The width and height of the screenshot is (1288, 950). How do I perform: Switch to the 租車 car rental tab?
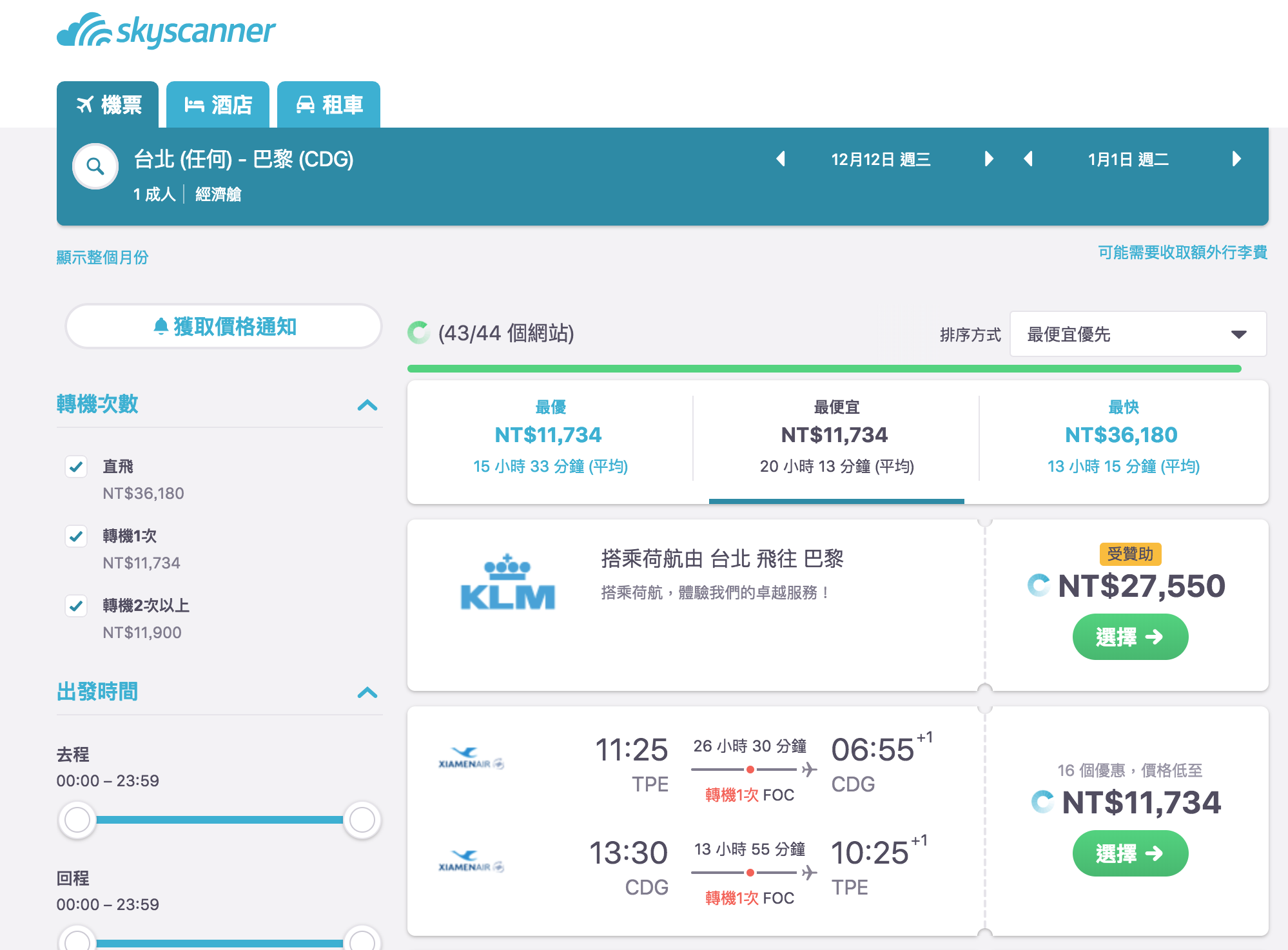pos(329,104)
